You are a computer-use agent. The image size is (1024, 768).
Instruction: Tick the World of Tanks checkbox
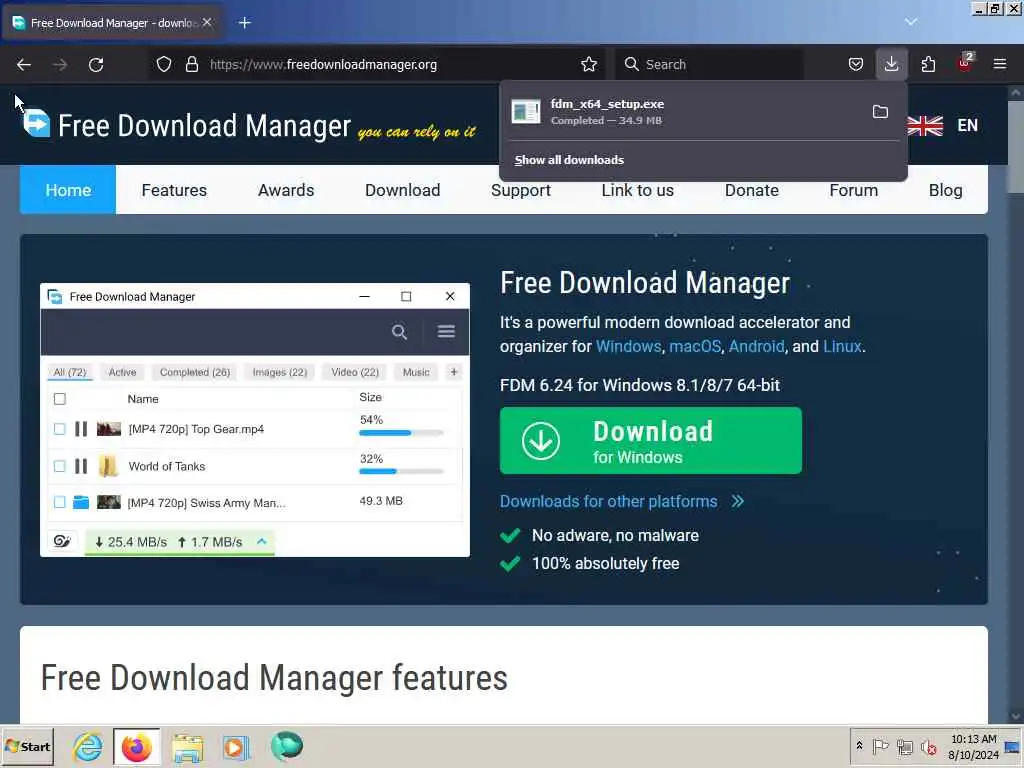[x=59, y=466]
